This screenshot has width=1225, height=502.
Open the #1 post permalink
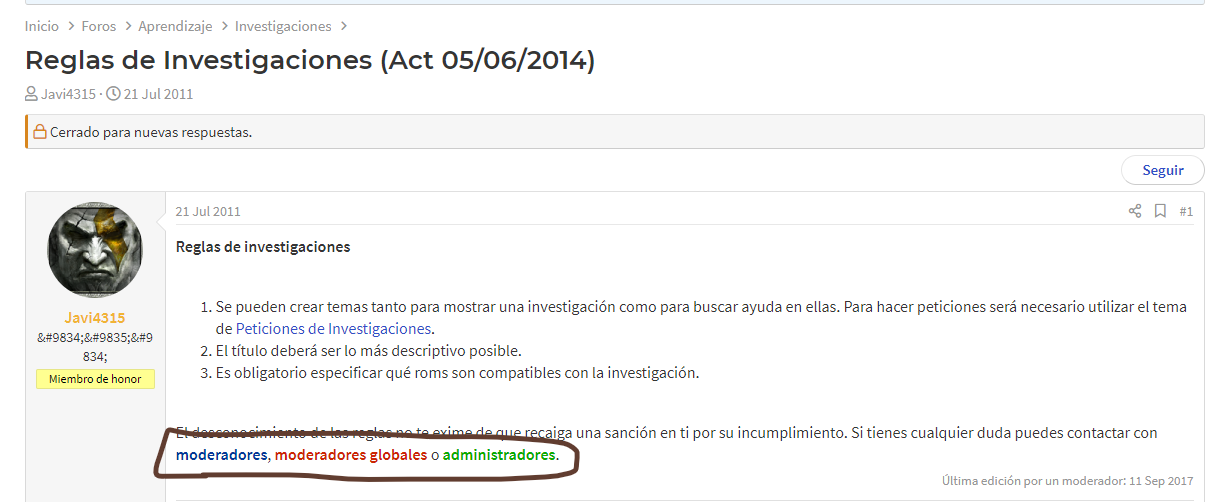1186,212
